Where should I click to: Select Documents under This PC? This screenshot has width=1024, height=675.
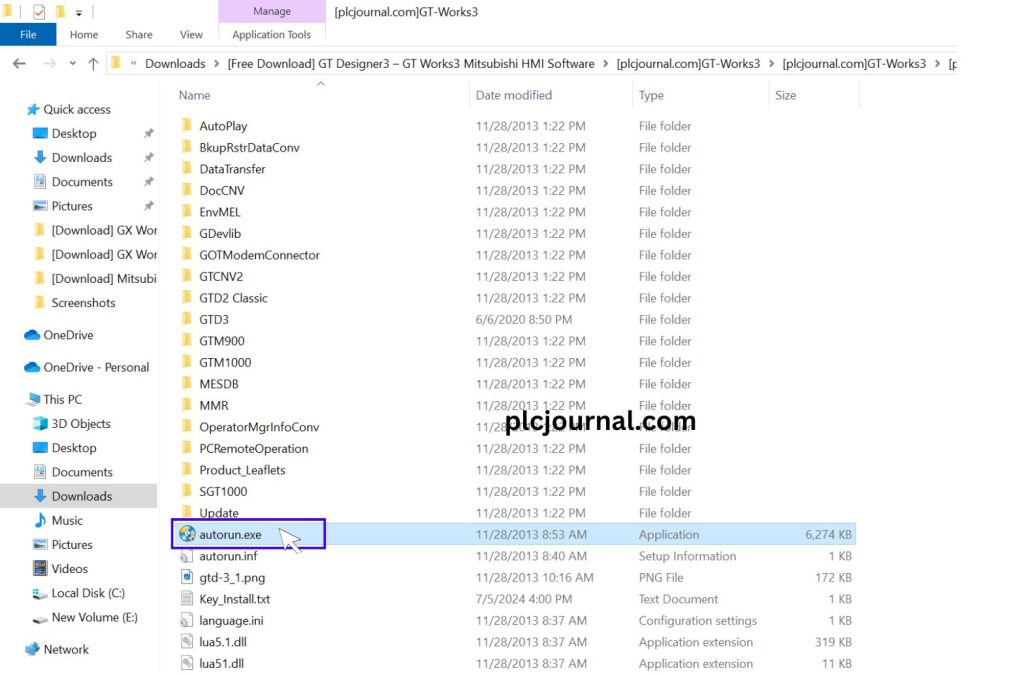[x=82, y=472]
